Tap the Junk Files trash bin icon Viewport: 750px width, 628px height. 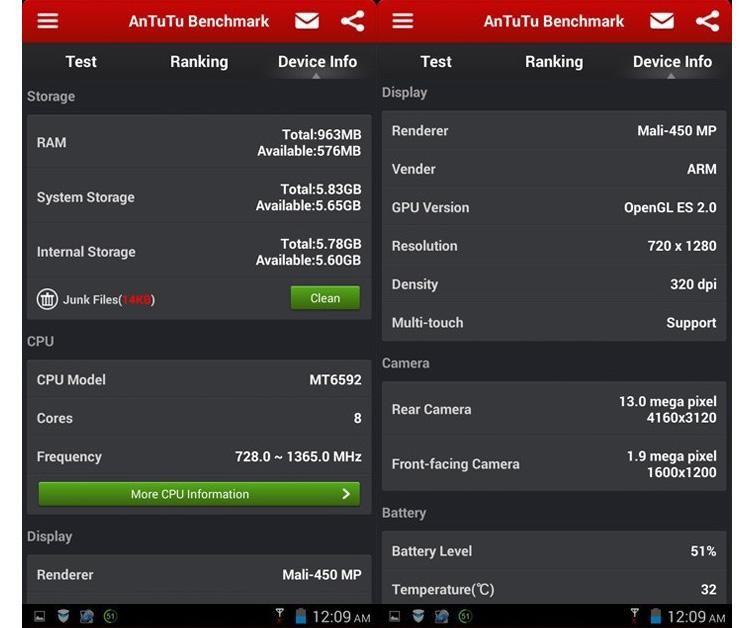tap(47, 299)
